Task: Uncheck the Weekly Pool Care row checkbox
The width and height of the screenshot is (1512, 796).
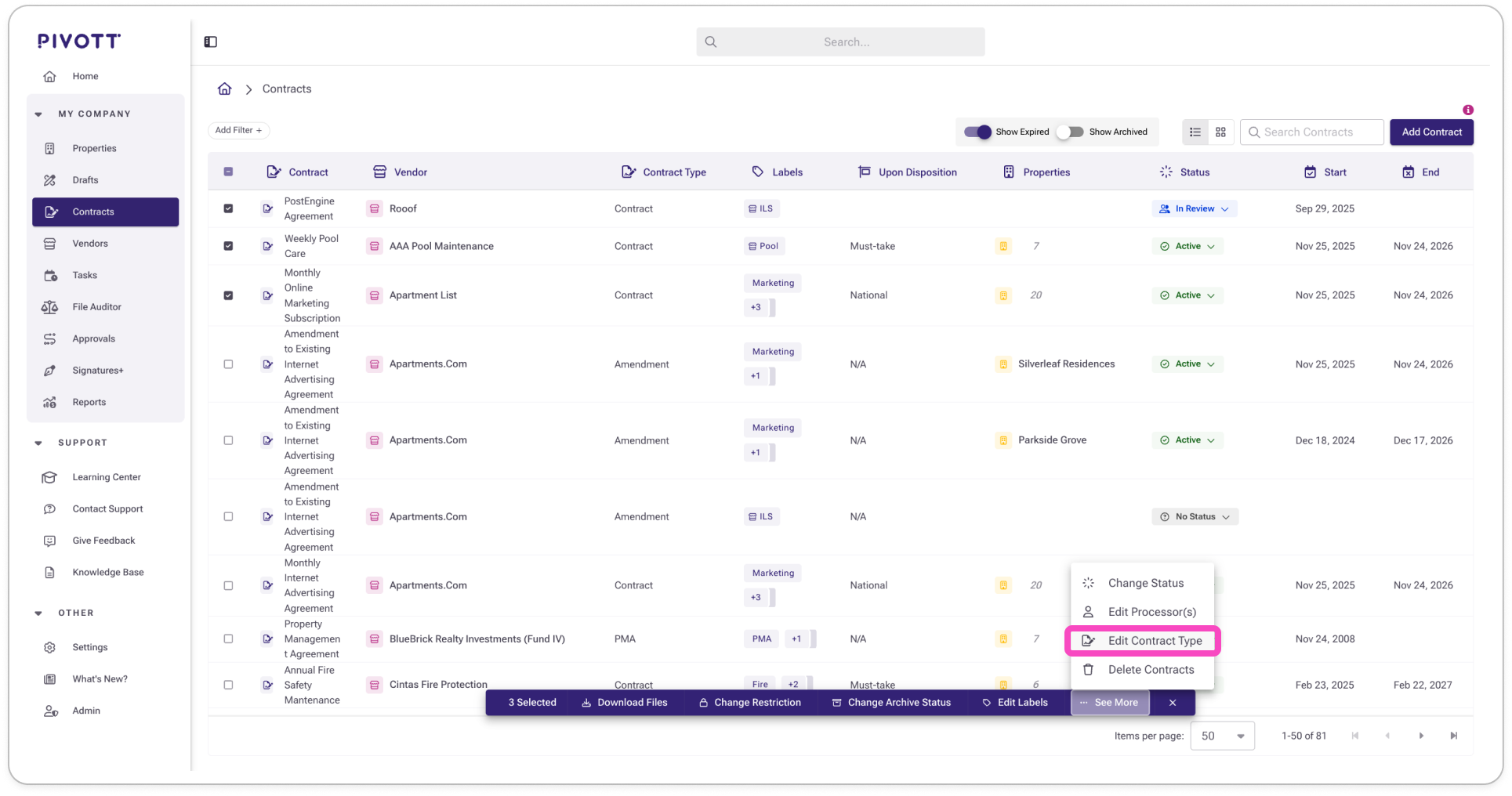Action: (x=228, y=246)
